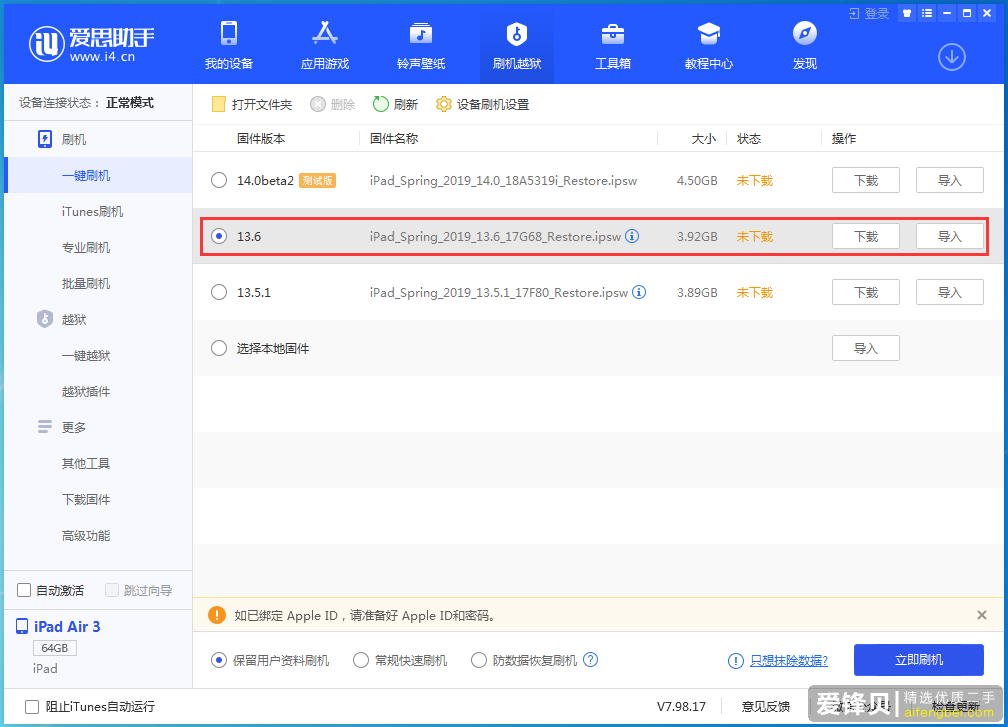Open the 发现 discover tab

(x=805, y=45)
